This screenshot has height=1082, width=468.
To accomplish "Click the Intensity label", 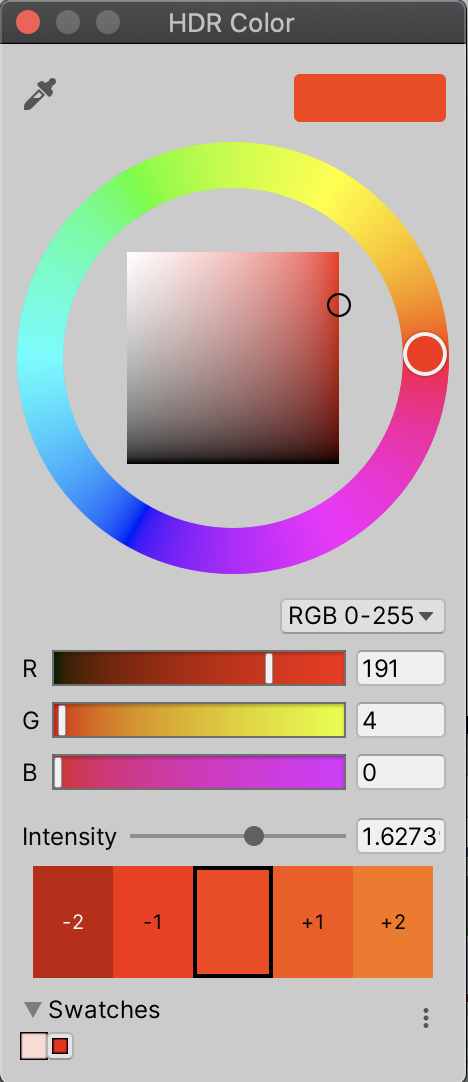I will tap(70, 836).
